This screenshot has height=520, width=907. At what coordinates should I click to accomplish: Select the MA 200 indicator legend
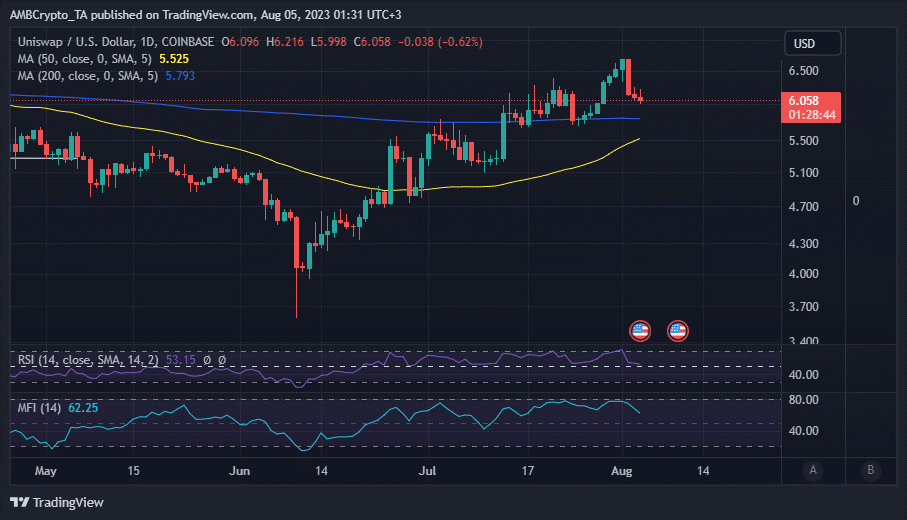pos(88,76)
